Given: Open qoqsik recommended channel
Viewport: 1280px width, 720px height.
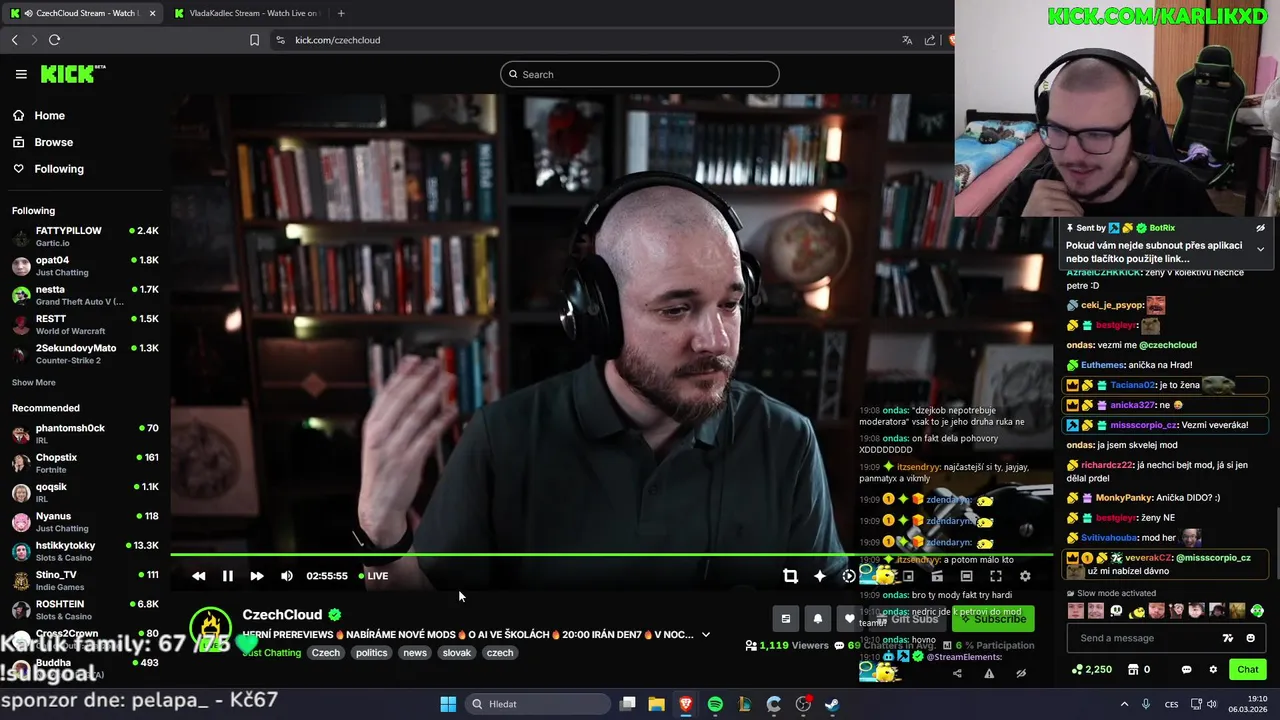Looking at the screenshot, I should [85, 493].
